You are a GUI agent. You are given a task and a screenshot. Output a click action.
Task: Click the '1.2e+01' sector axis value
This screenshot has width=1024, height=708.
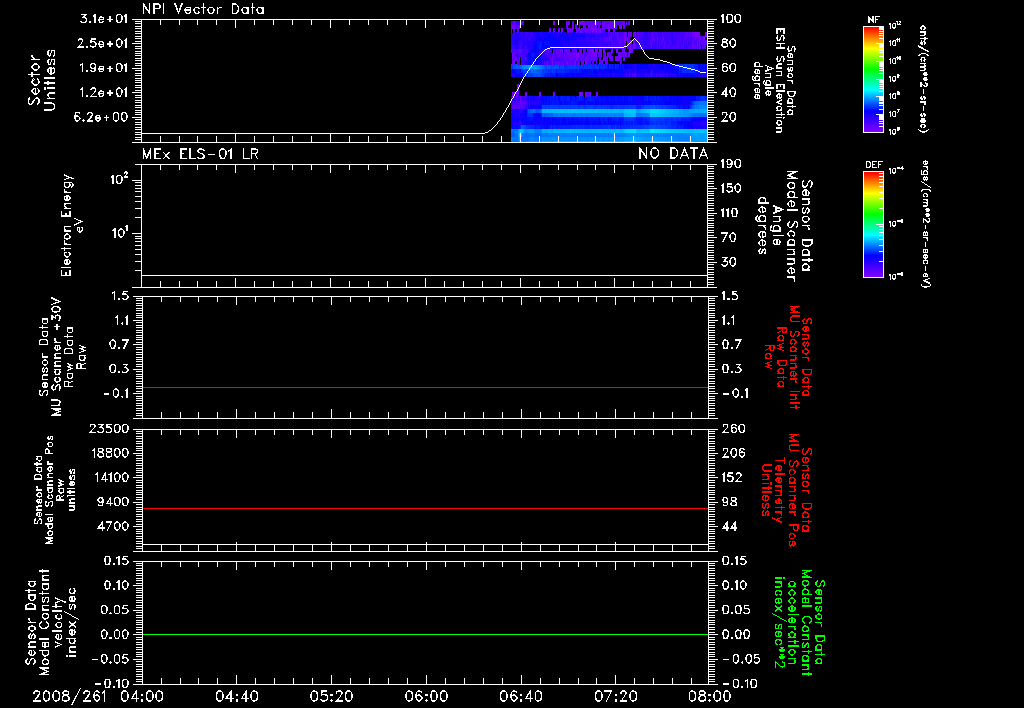pos(104,93)
